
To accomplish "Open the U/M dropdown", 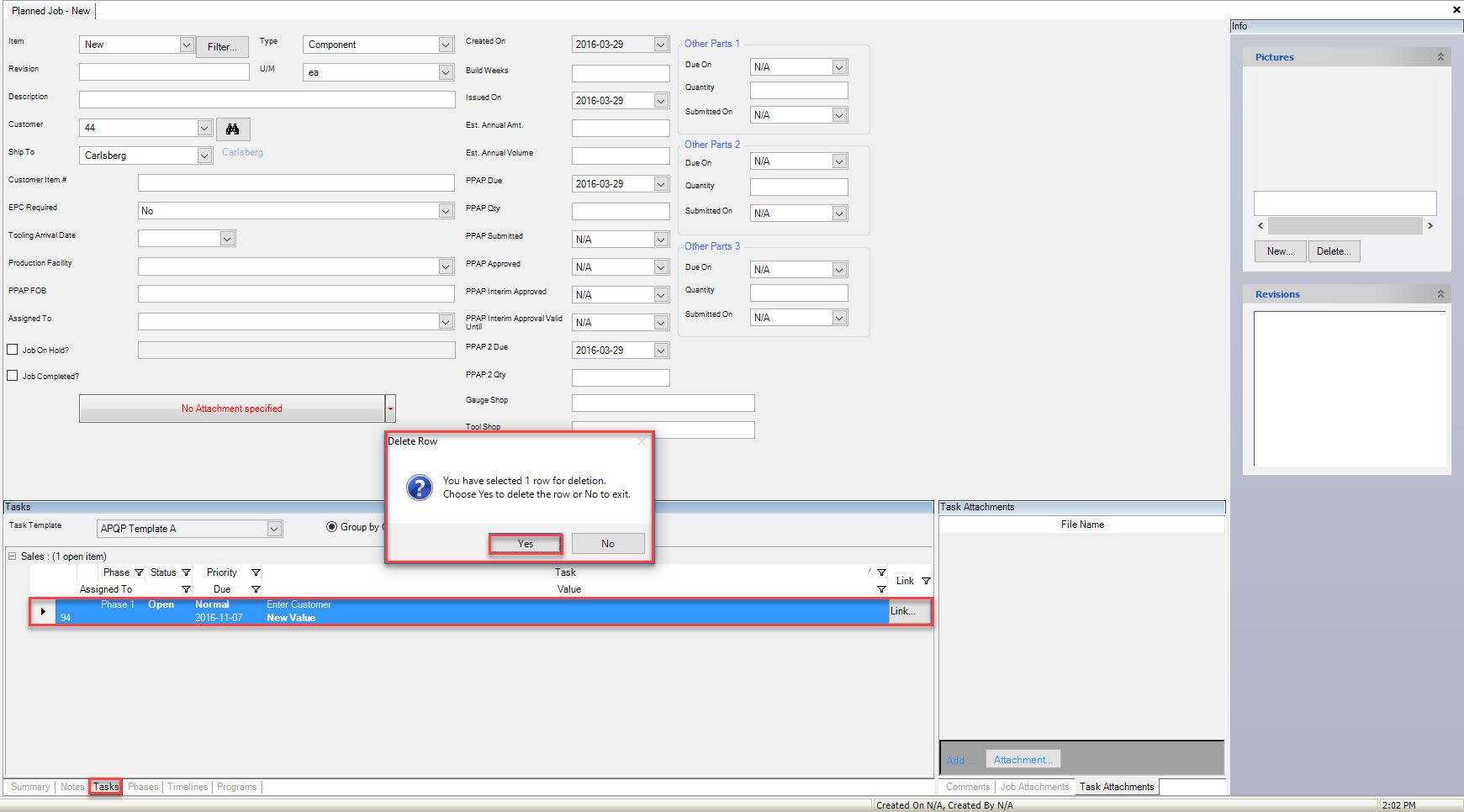I will click(446, 72).
